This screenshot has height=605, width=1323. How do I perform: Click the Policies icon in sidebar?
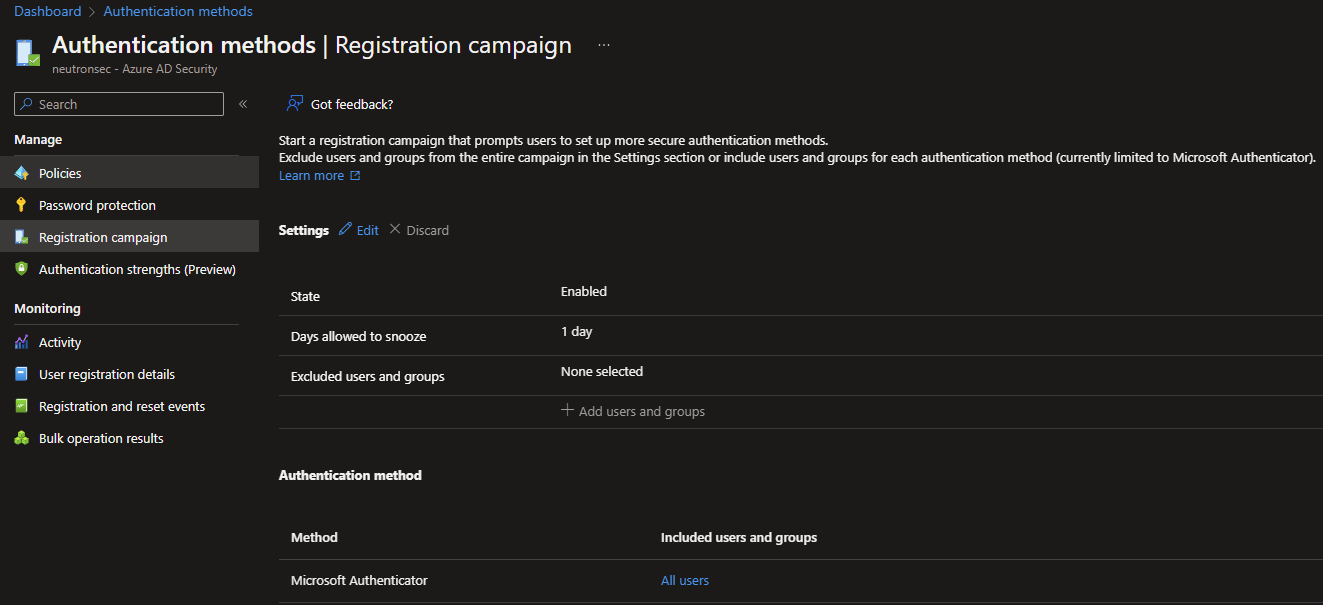point(22,173)
